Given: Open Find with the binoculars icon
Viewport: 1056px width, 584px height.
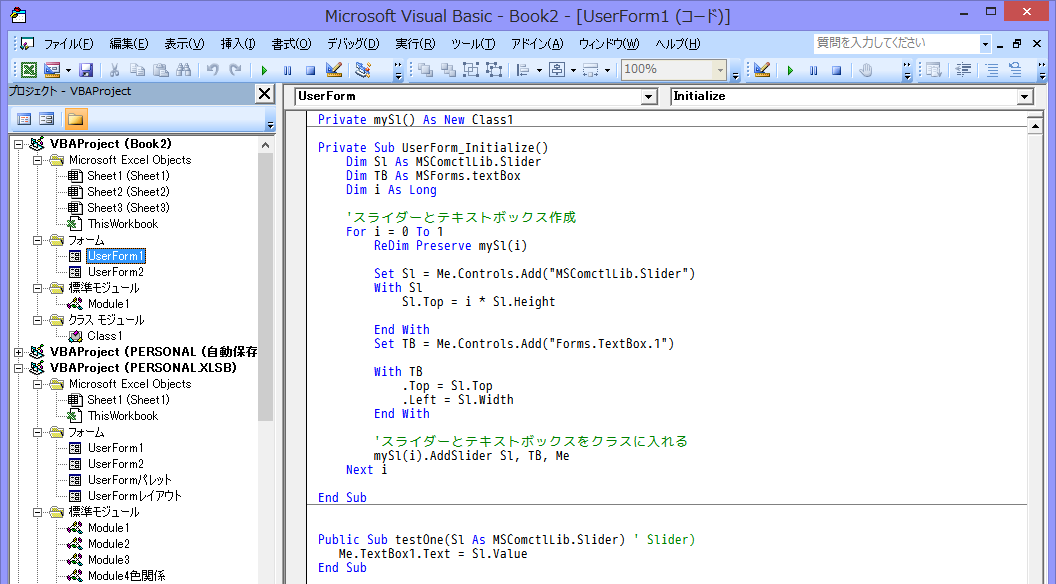Looking at the screenshot, I should [183, 69].
